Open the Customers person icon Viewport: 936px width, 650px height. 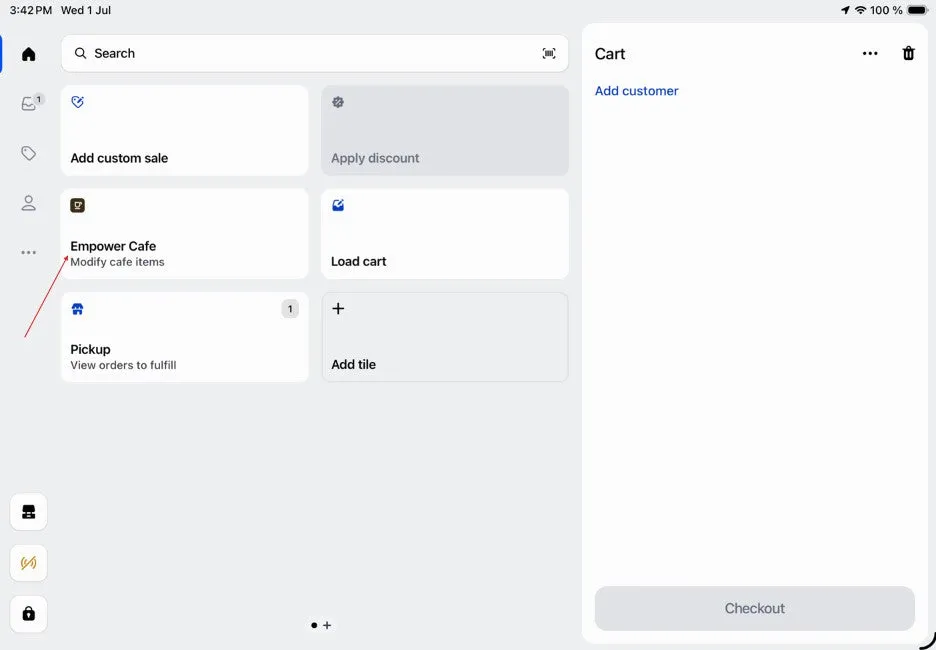tap(29, 203)
